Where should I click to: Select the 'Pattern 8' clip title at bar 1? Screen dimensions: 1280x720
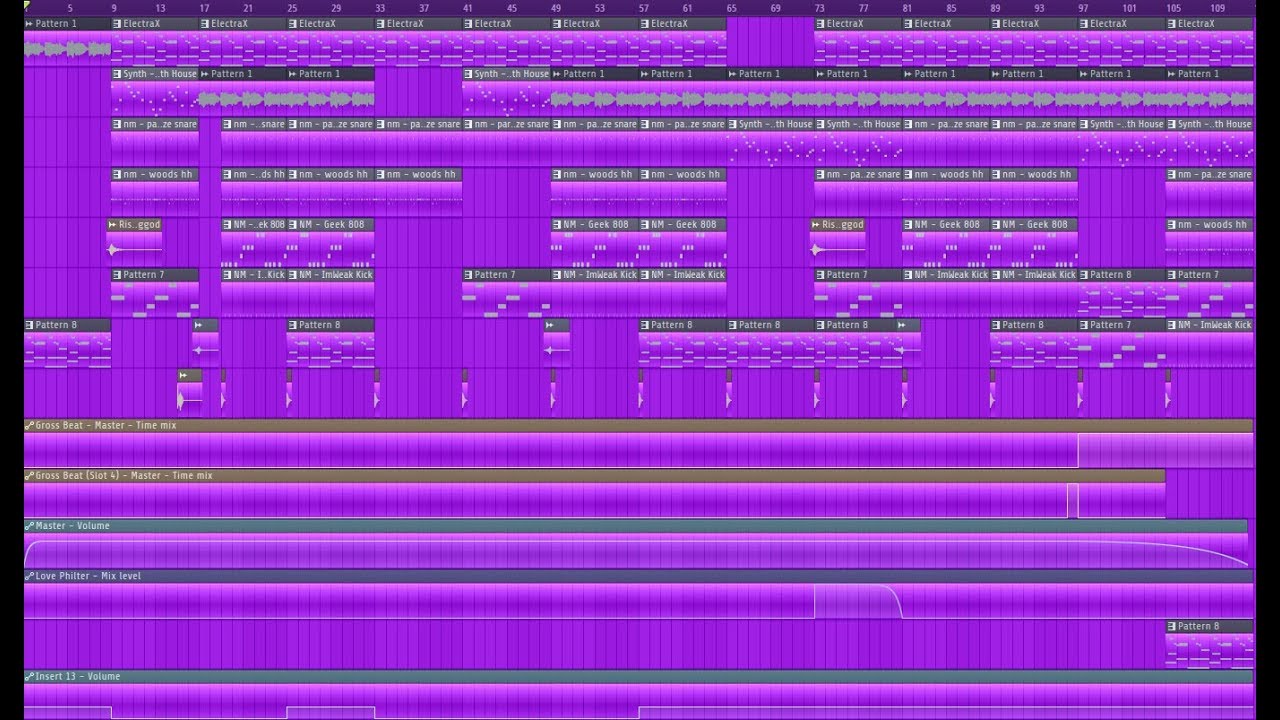coord(56,324)
